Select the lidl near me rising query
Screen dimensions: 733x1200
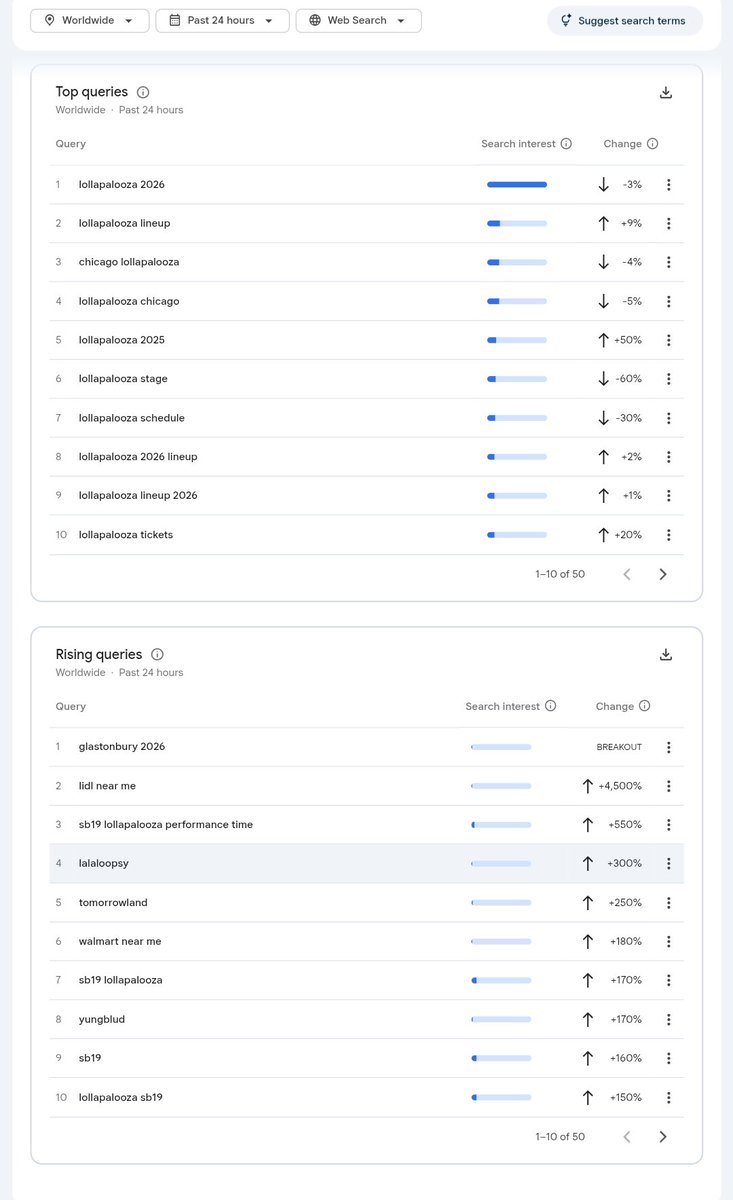pos(107,786)
